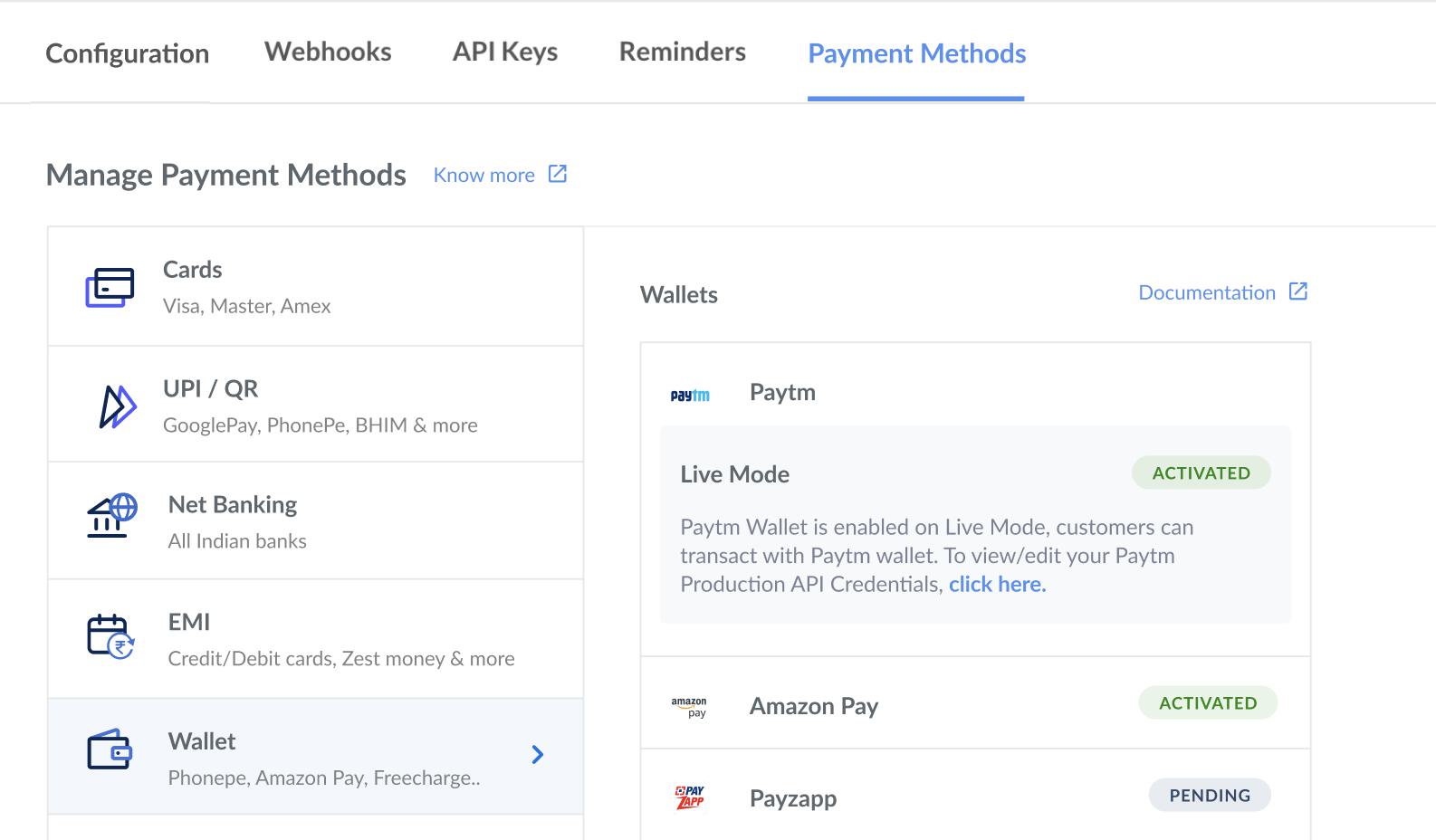The width and height of the screenshot is (1436, 840).
Task: Select Cards payment method row
Action: [315, 287]
